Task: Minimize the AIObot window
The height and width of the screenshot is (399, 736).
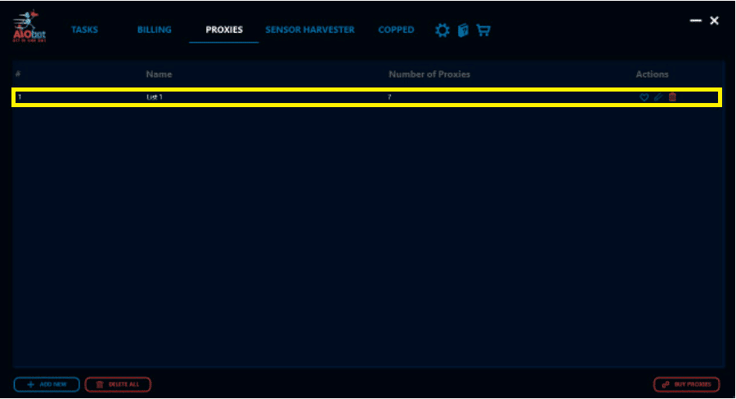Action: tap(696, 21)
